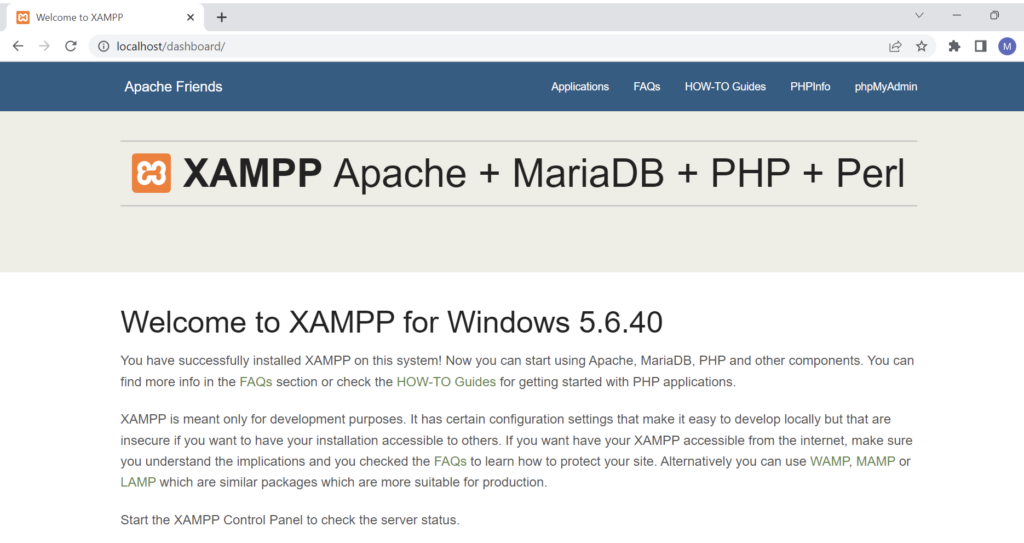Go to PHPInfo page
Screen dimensions: 1024x543
coord(810,87)
